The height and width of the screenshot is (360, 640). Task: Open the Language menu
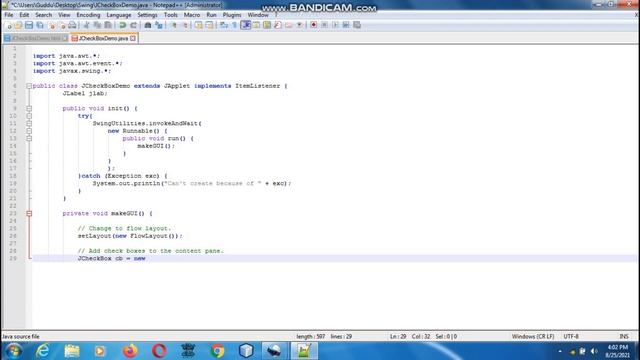[119, 15]
